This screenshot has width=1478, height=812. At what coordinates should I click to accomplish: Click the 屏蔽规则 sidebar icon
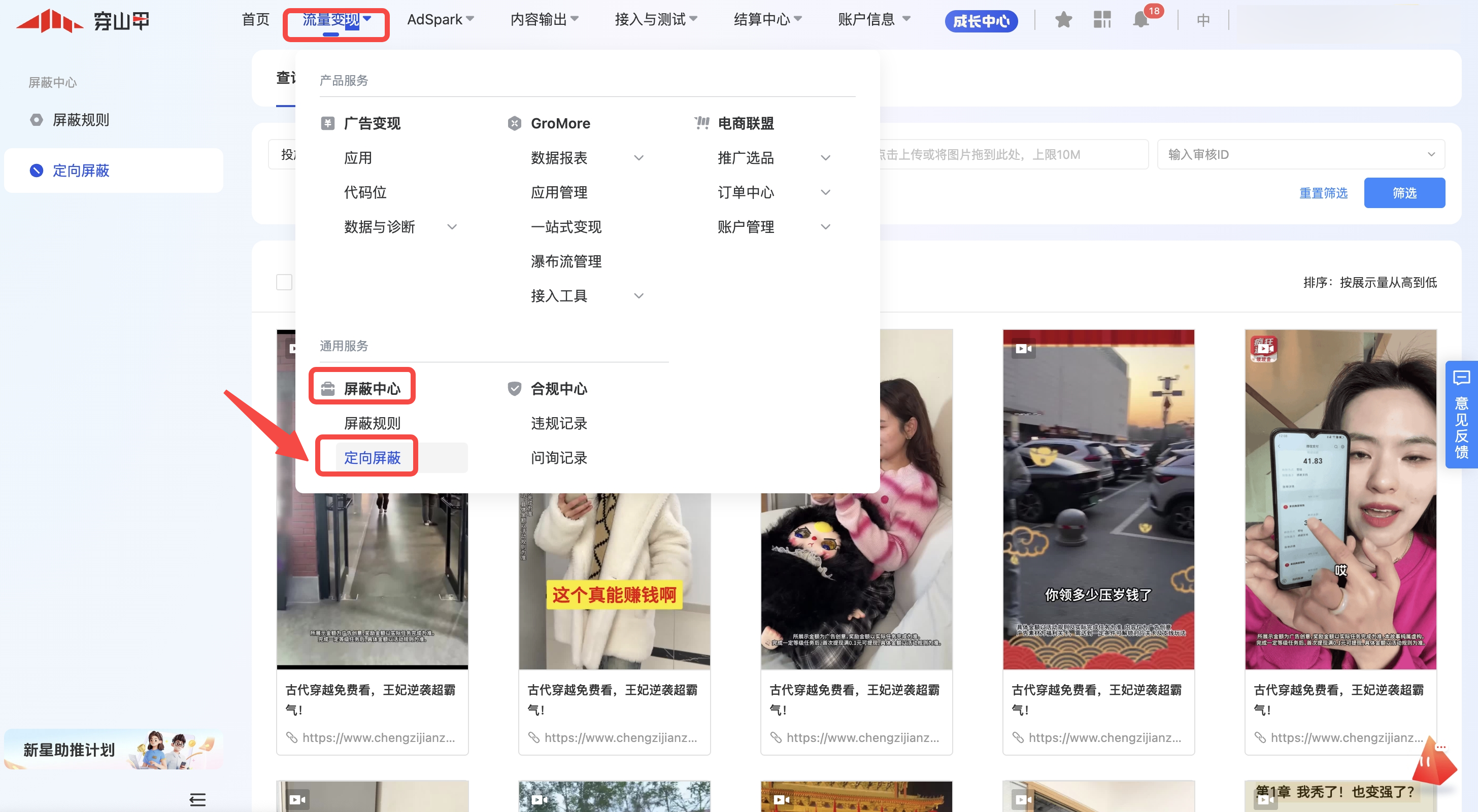(x=36, y=120)
